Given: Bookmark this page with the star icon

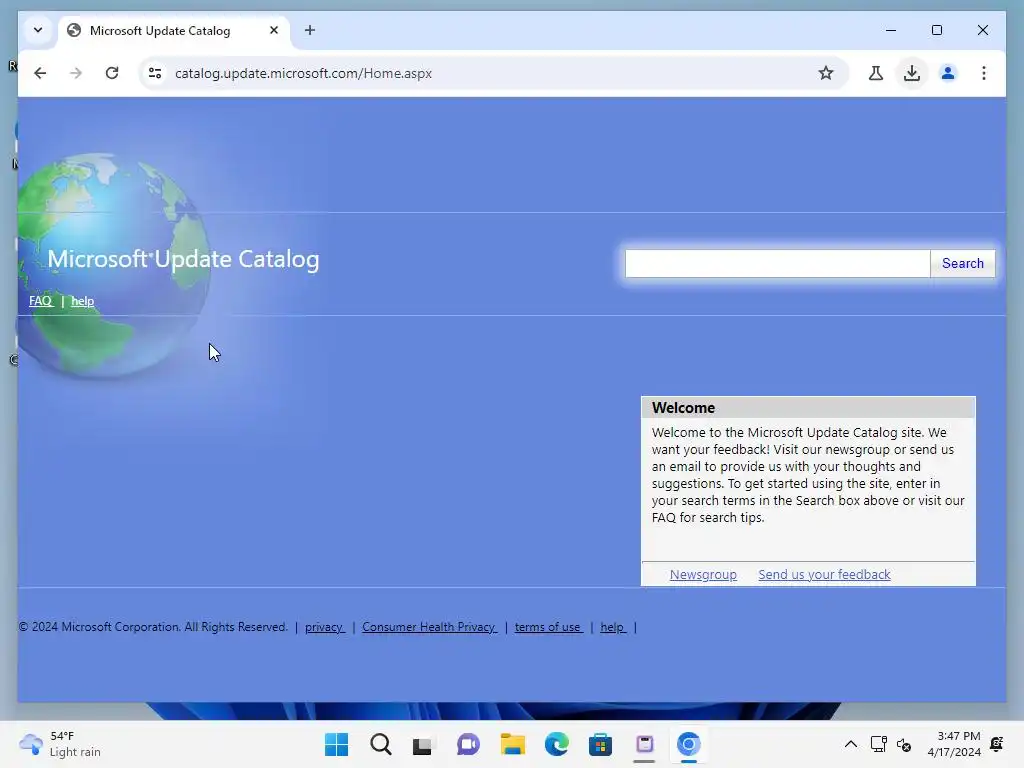Looking at the screenshot, I should click(825, 73).
